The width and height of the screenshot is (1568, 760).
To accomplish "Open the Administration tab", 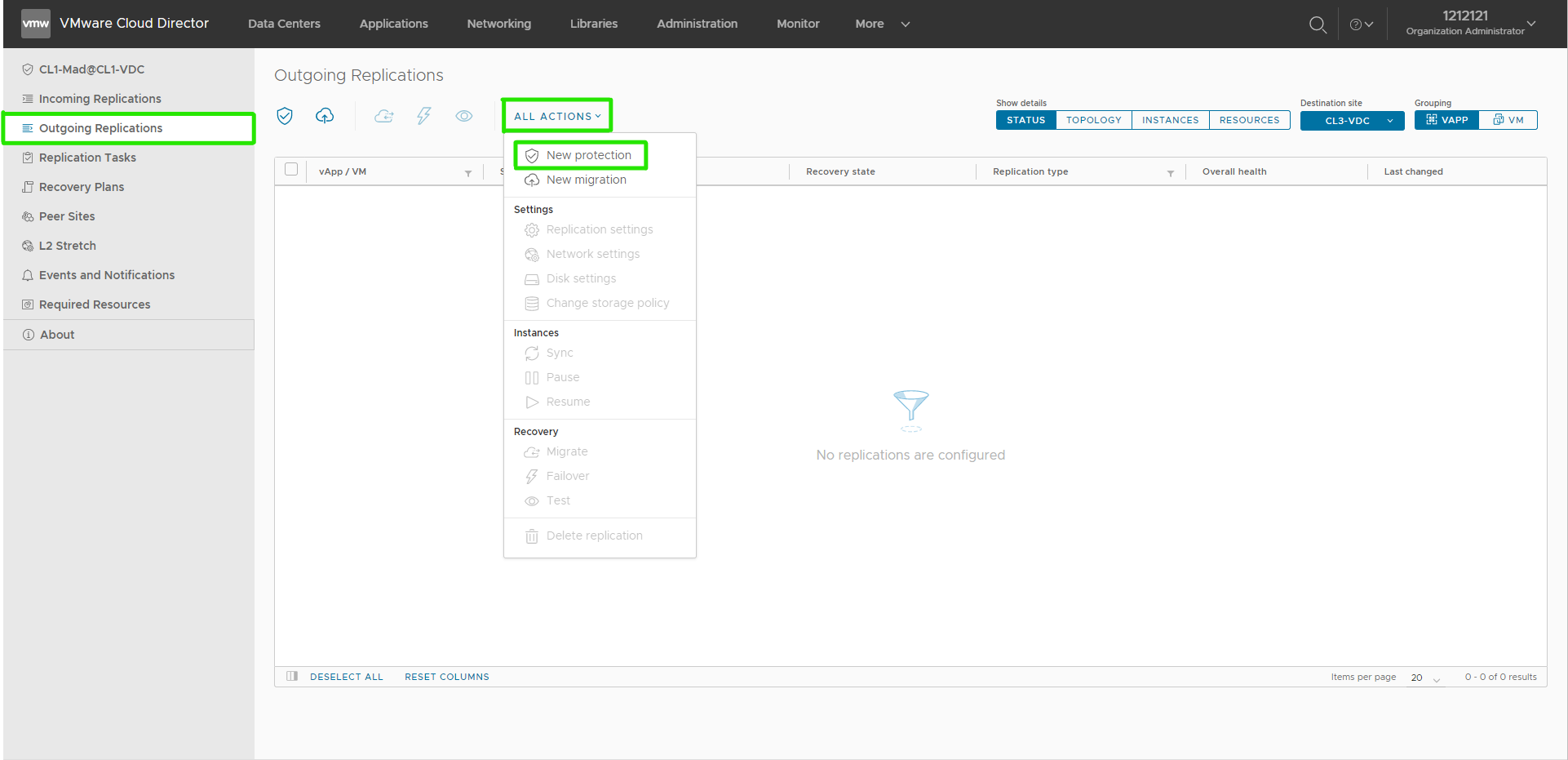I will 697,24.
